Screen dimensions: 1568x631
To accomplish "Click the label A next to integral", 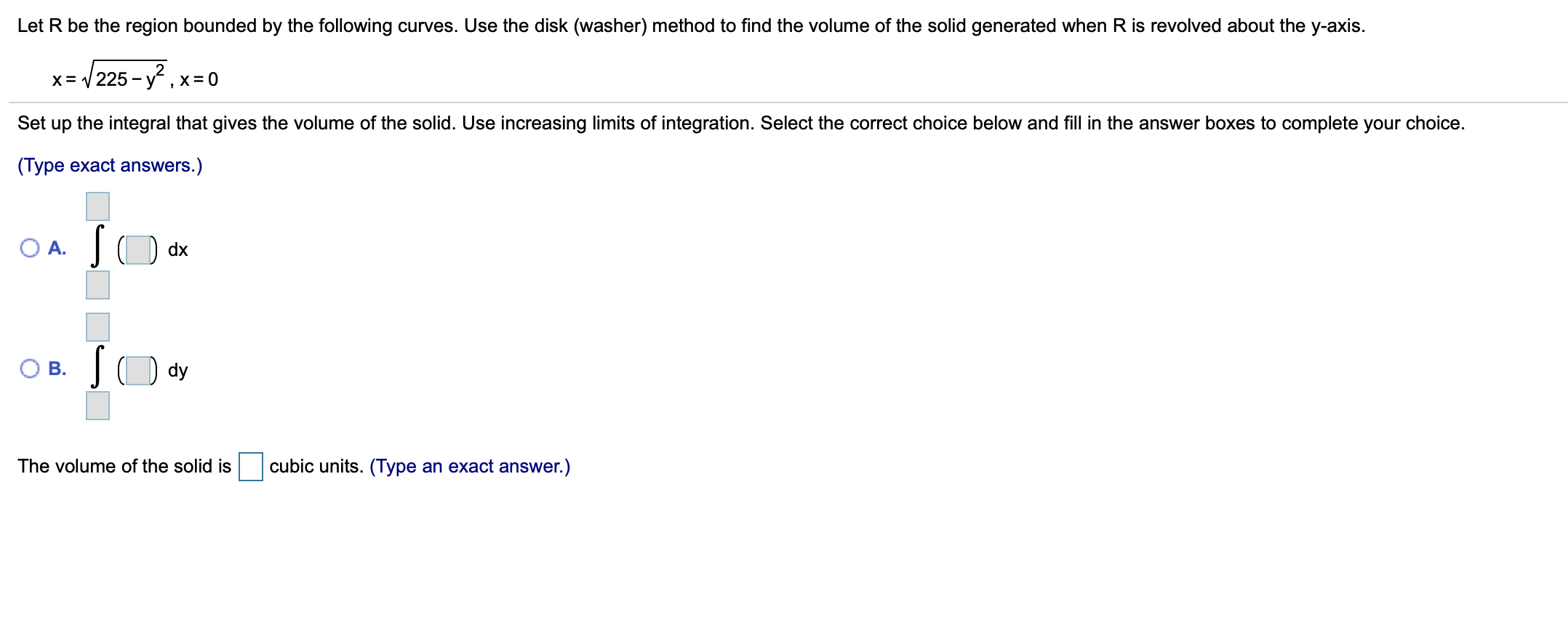I will tap(57, 249).
